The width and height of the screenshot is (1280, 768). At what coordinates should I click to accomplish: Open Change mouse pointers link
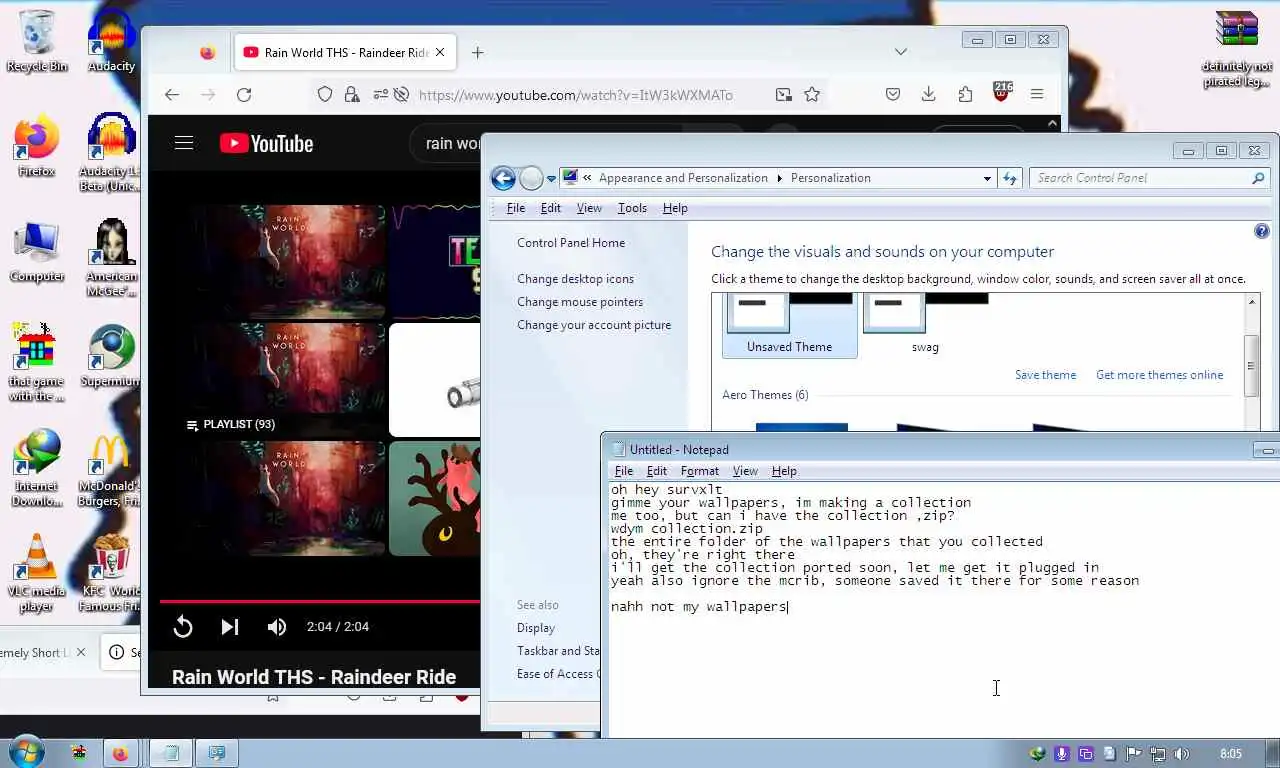pyautogui.click(x=580, y=302)
